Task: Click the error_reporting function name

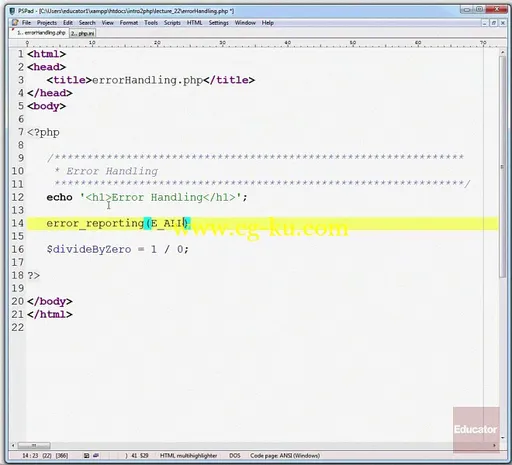Action: pyautogui.click(x=95, y=223)
